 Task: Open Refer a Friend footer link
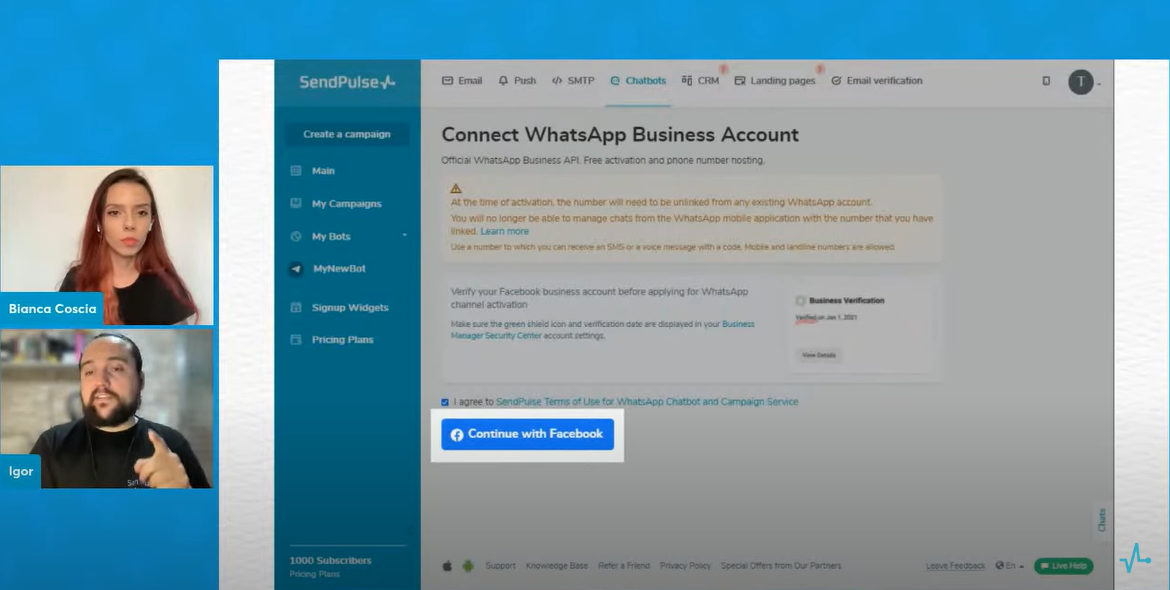pyautogui.click(x=624, y=566)
